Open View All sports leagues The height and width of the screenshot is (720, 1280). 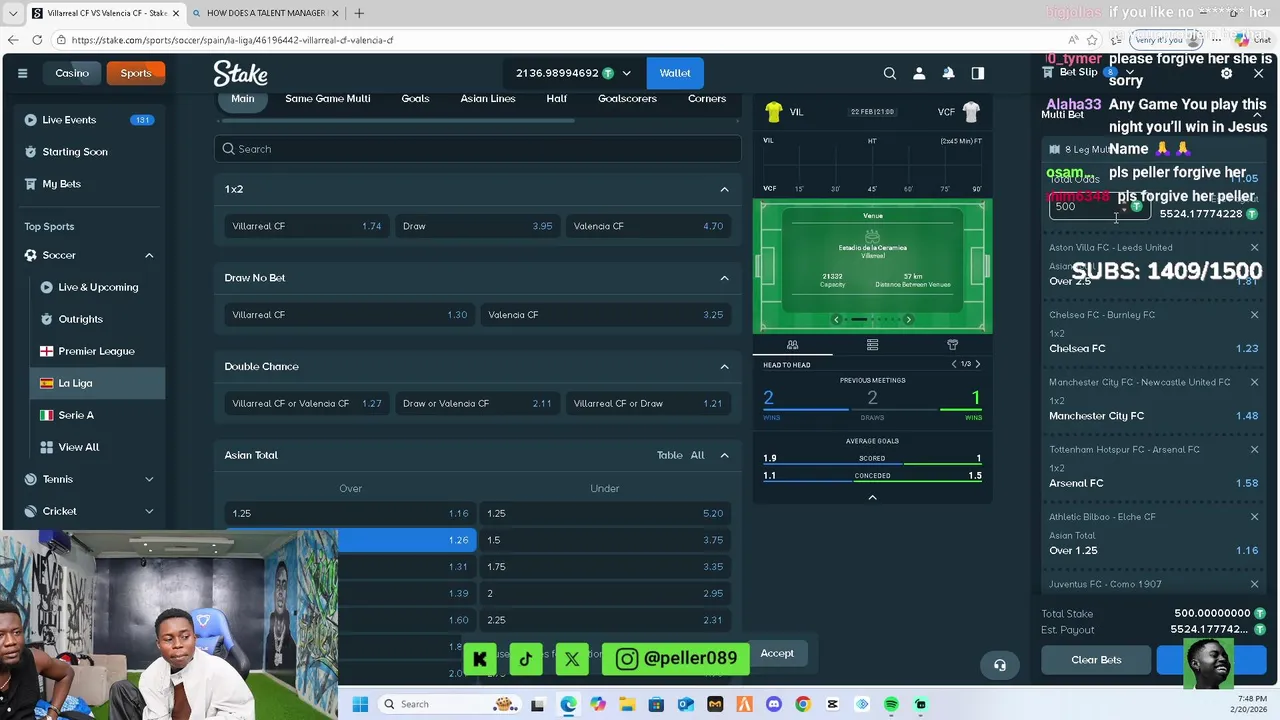pyautogui.click(x=78, y=447)
